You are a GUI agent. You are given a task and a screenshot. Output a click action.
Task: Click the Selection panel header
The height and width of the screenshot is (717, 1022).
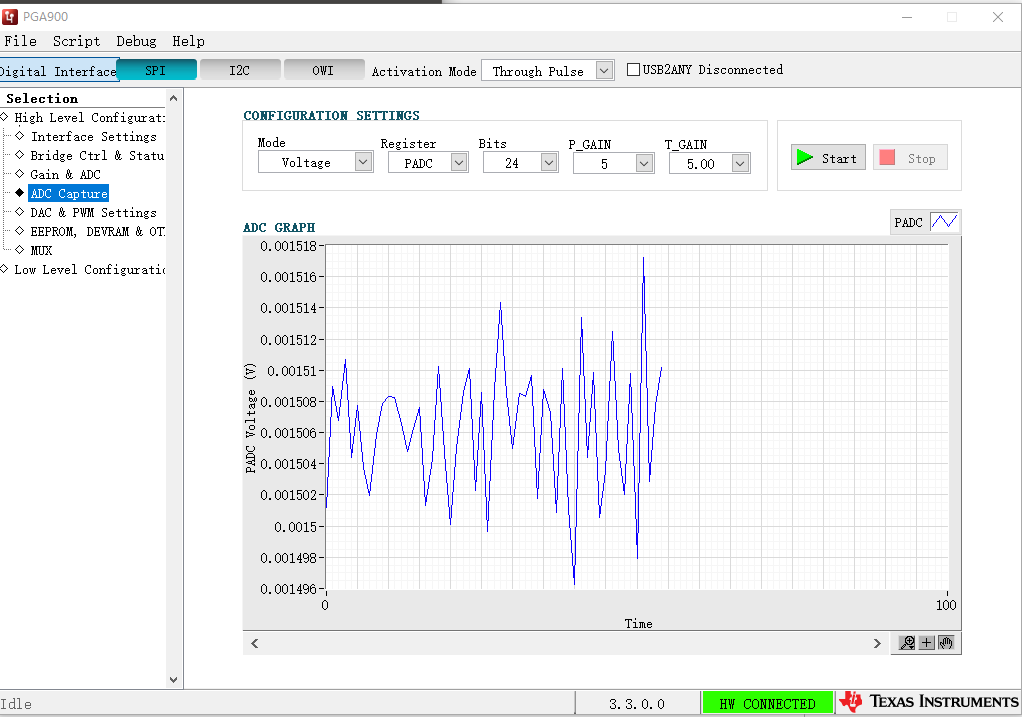[x=42, y=98]
